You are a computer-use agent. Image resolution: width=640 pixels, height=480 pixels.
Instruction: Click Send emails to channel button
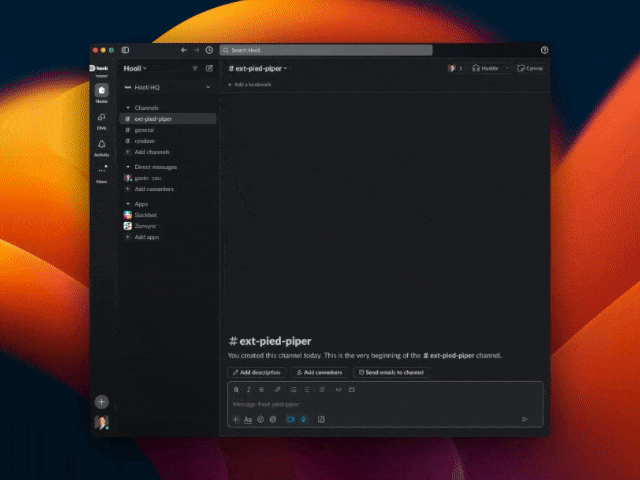[x=390, y=372]
